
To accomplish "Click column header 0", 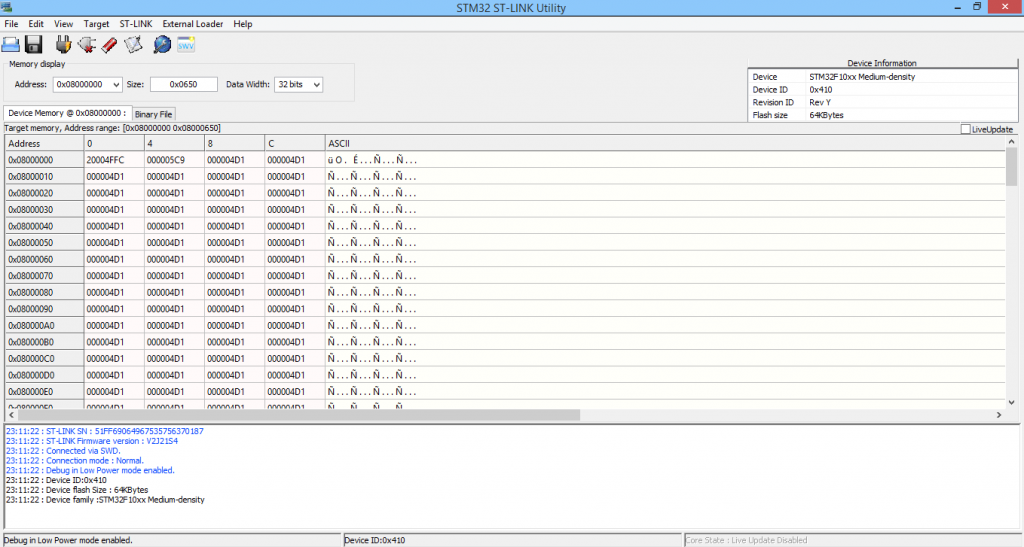I will click(114, 144).
